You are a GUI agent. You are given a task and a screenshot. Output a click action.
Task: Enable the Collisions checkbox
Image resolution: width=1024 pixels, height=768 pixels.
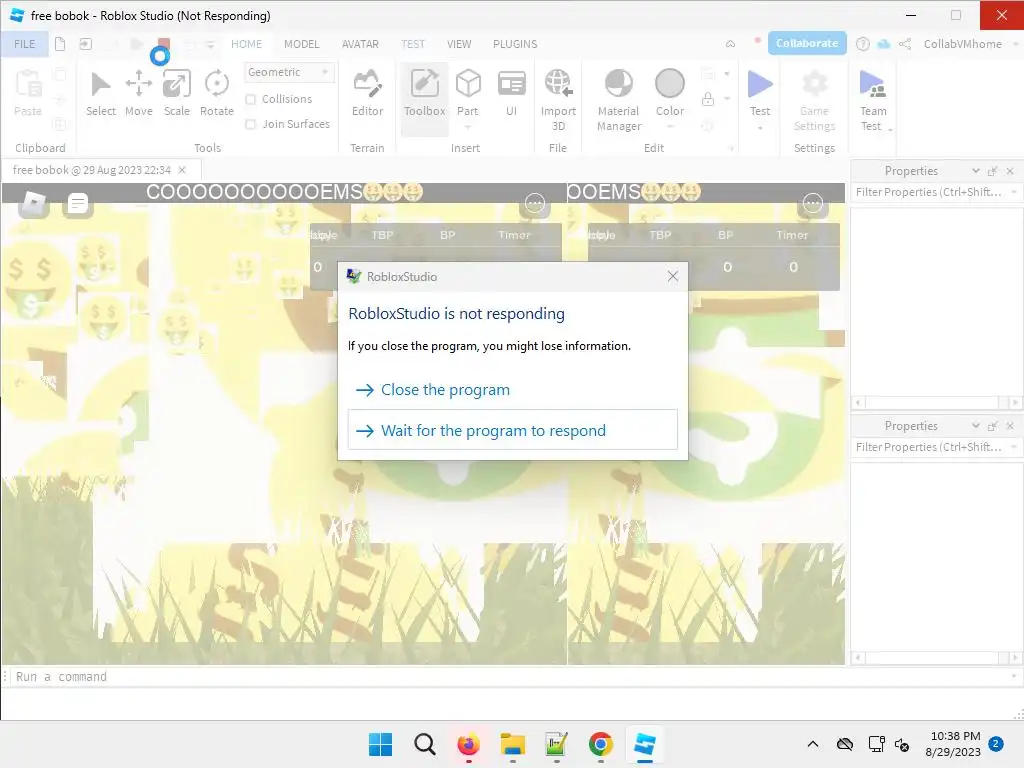251,99
